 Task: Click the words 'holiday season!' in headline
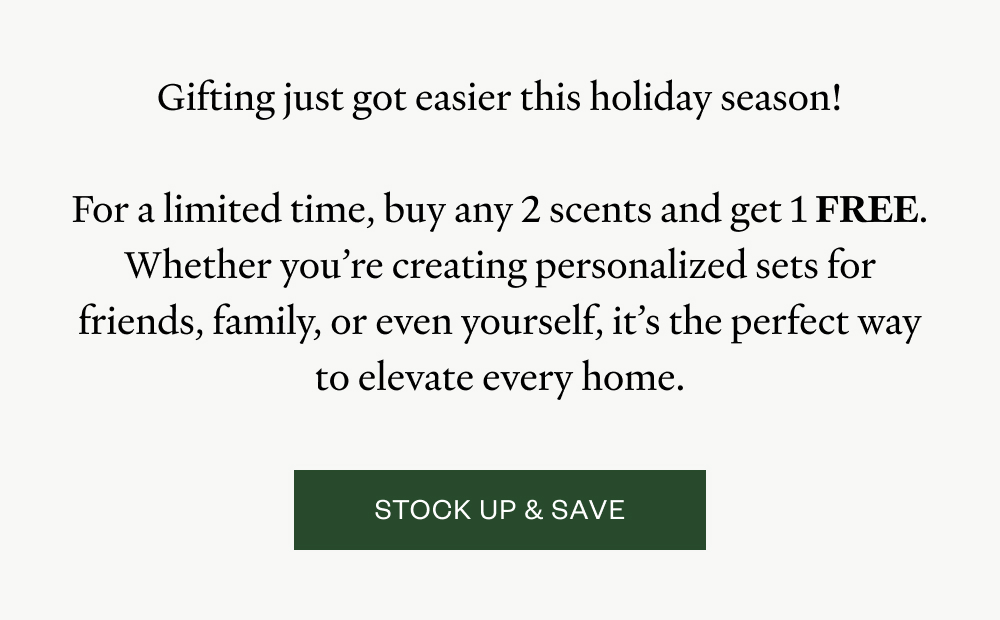click(715, 98)
